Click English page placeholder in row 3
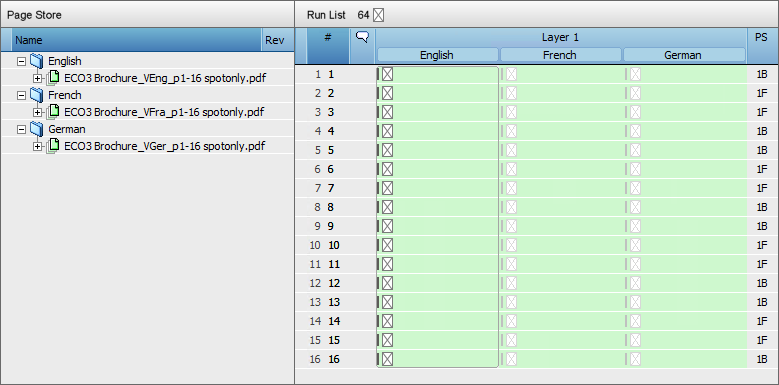The height and width of the screenshot is (385, 779). point(388,112)
